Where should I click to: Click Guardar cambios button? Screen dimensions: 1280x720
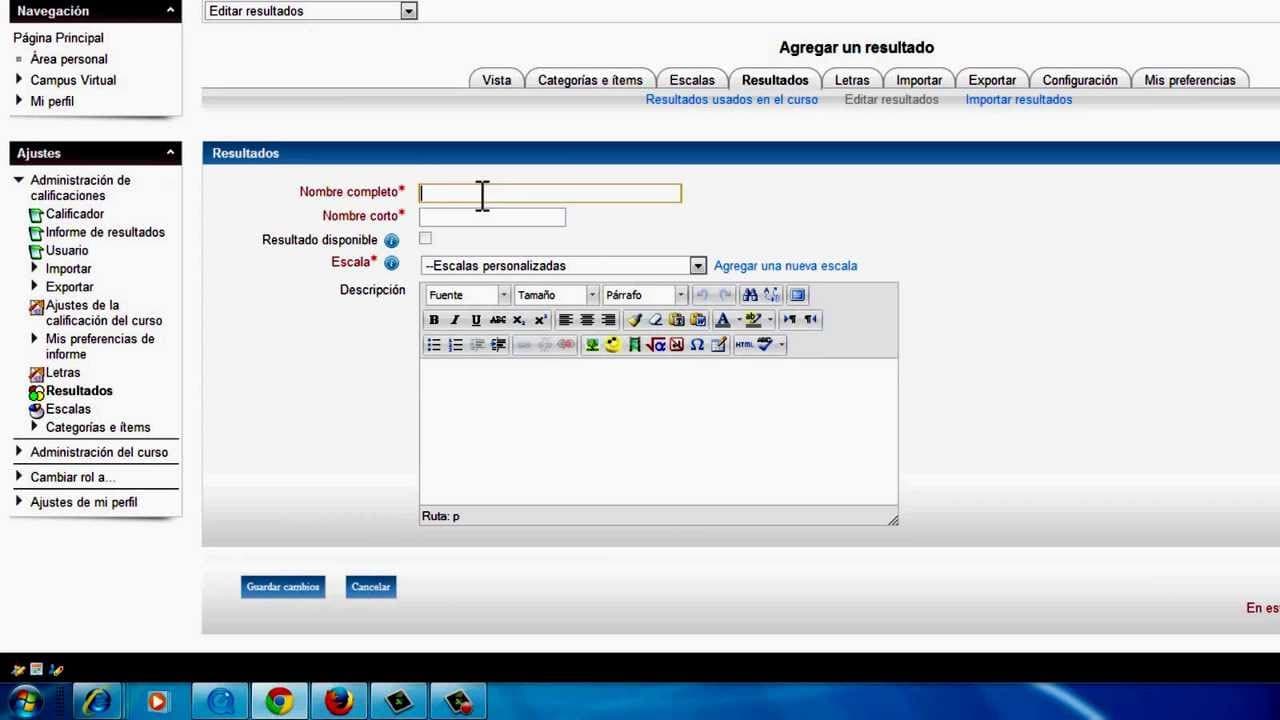(283, 587)
